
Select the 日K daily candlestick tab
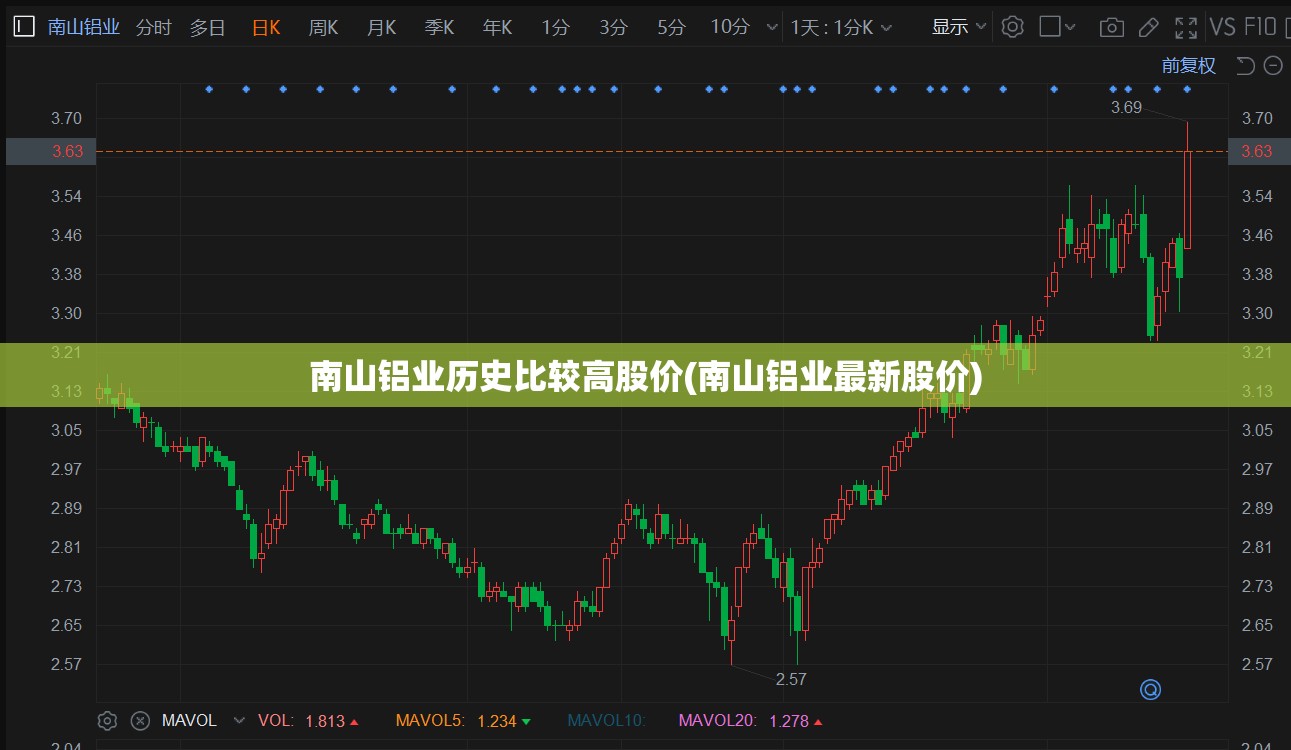pyautogui.click(x=266, y=28)
